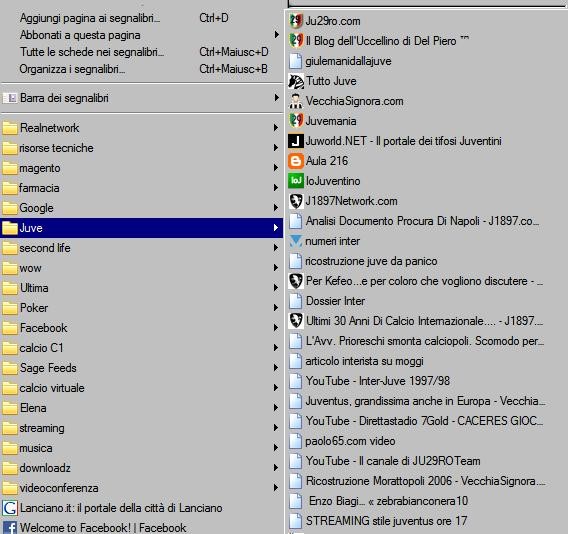
Task: Click the paolo65.com video page icon
Action: [296, 441]
